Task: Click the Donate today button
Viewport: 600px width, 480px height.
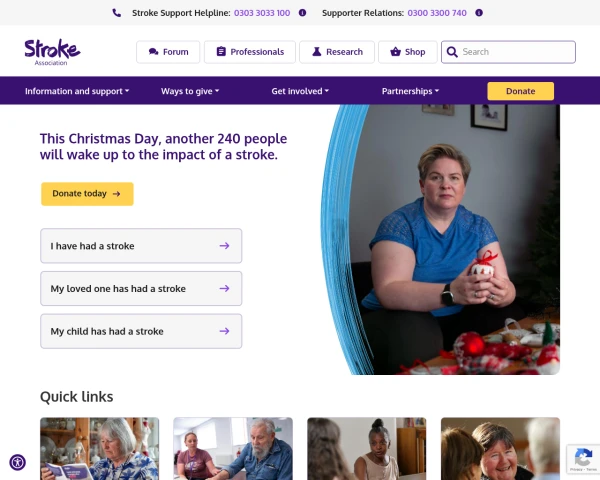Action: click(87, 194)
